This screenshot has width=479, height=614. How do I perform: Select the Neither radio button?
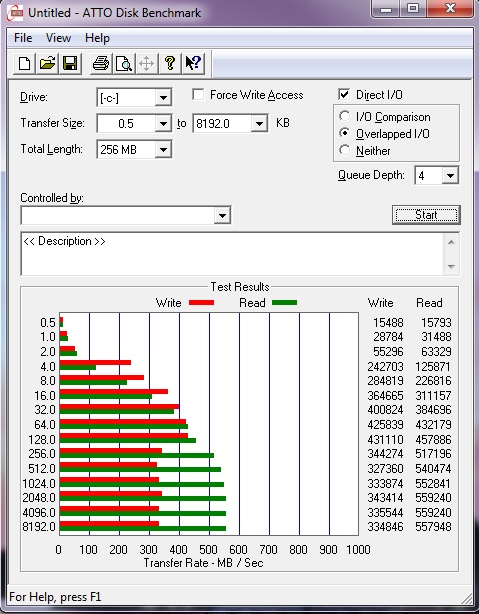tap(344, 150)
